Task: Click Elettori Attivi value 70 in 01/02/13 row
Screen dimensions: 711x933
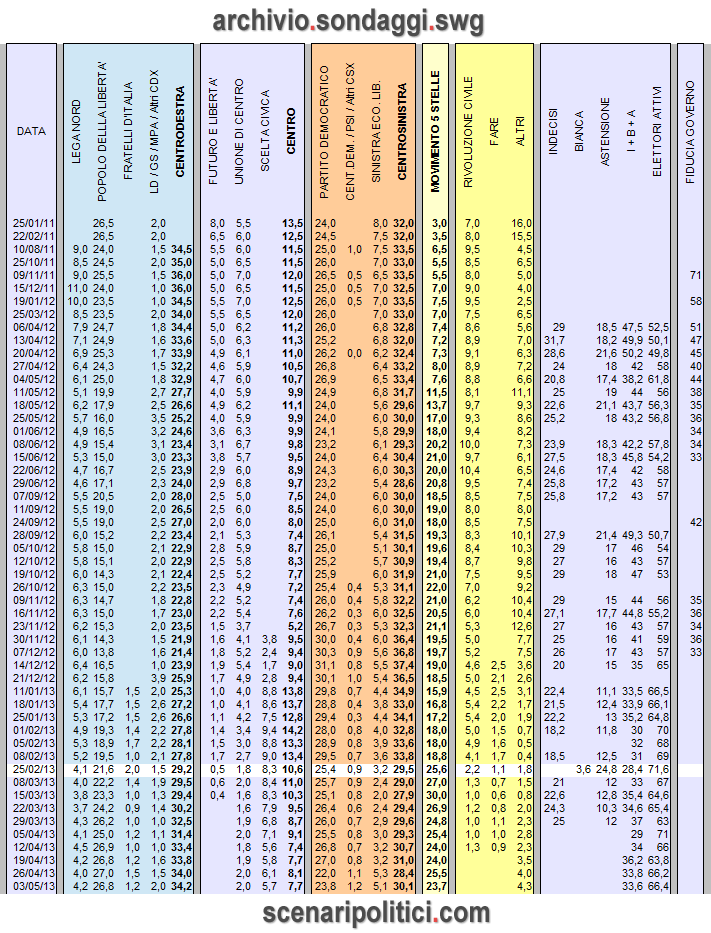Action: 662,730
